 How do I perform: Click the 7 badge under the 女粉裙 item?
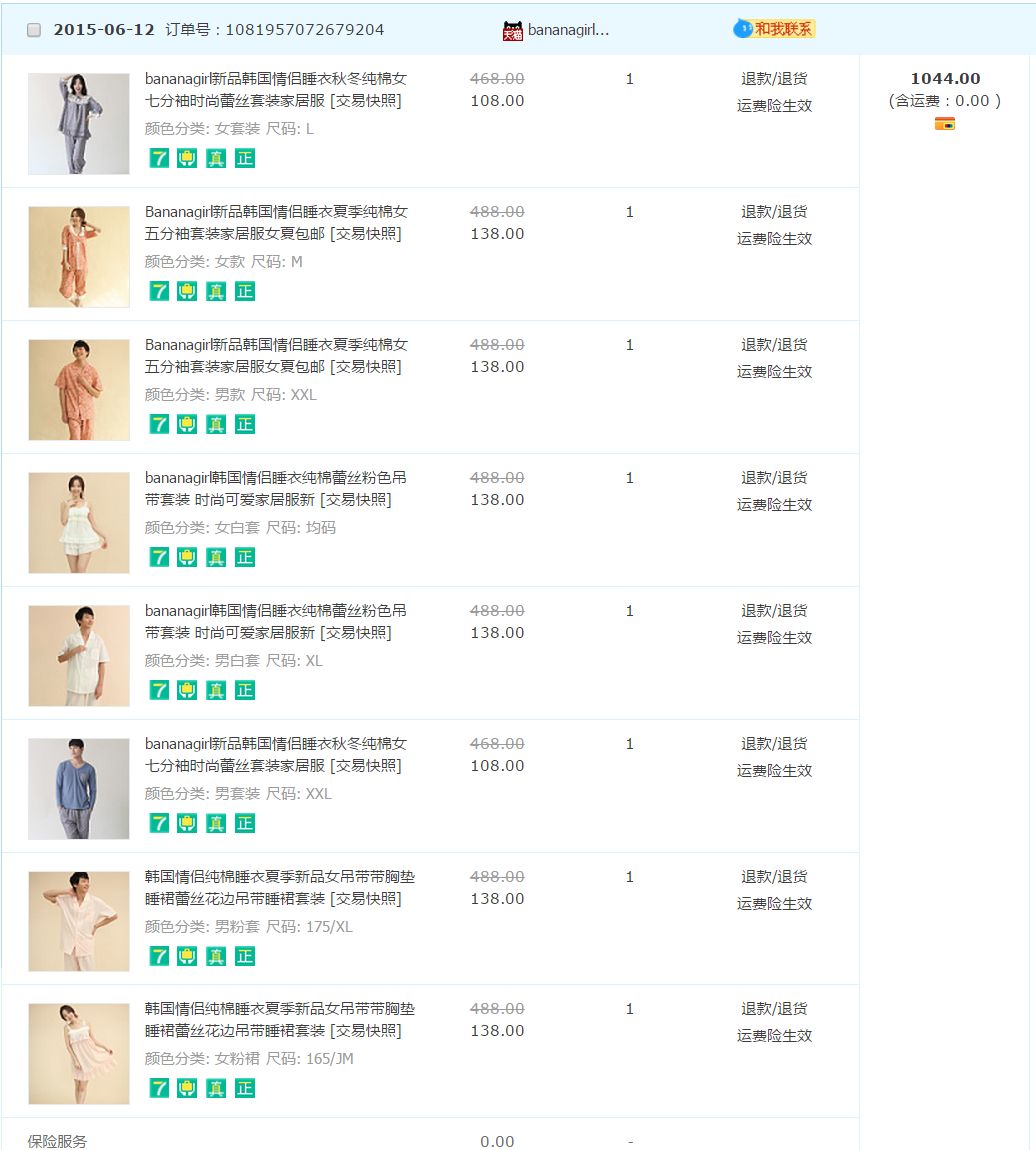point(159,1088)
